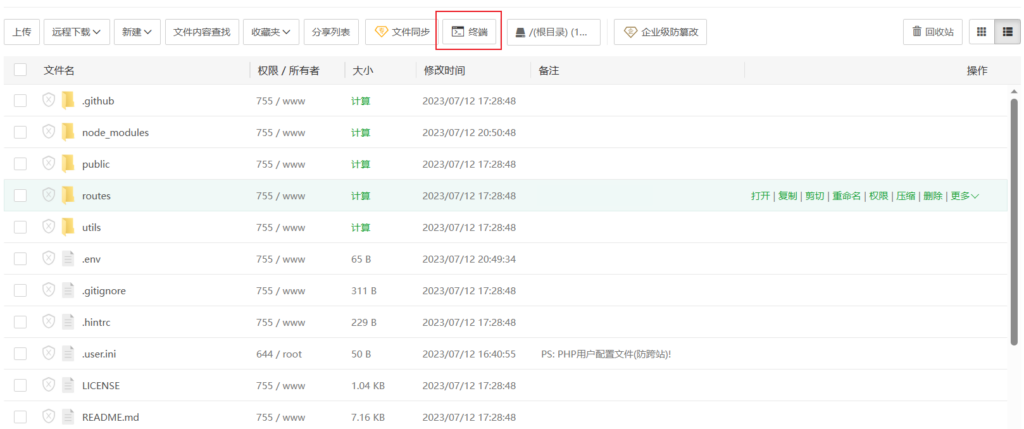Check the LICENSE row checkbox
The width and height of the screenshot is (1024, 429).
(x=20, y=385)
